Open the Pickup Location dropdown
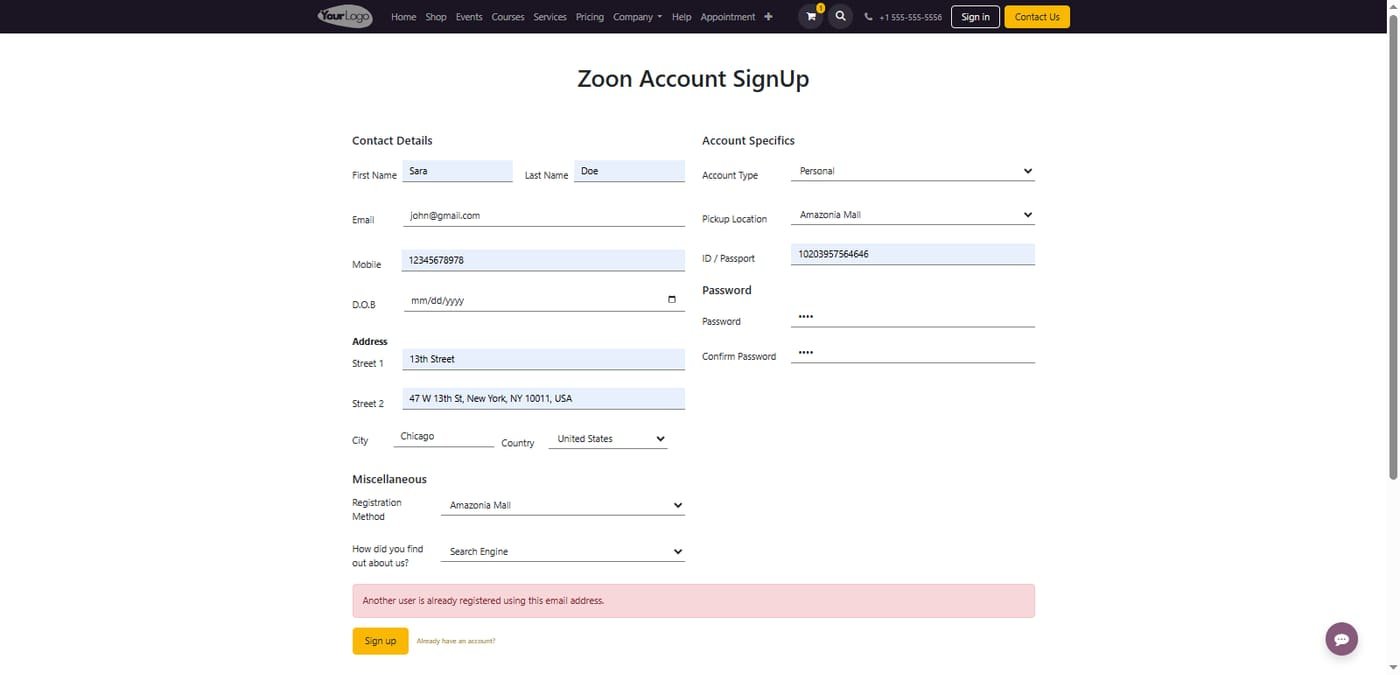 [x=912, y=215]
